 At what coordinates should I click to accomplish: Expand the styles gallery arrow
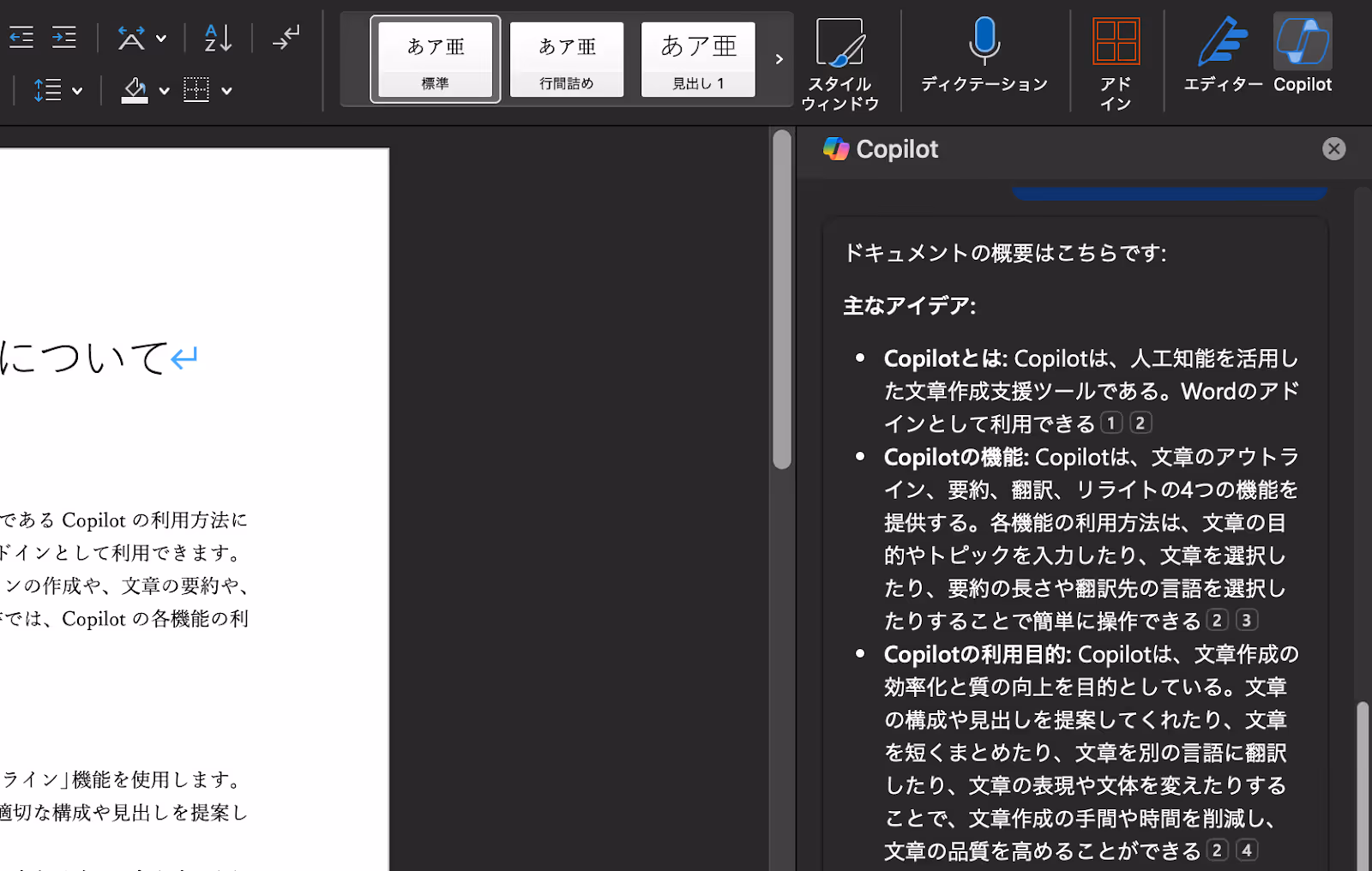779,59
